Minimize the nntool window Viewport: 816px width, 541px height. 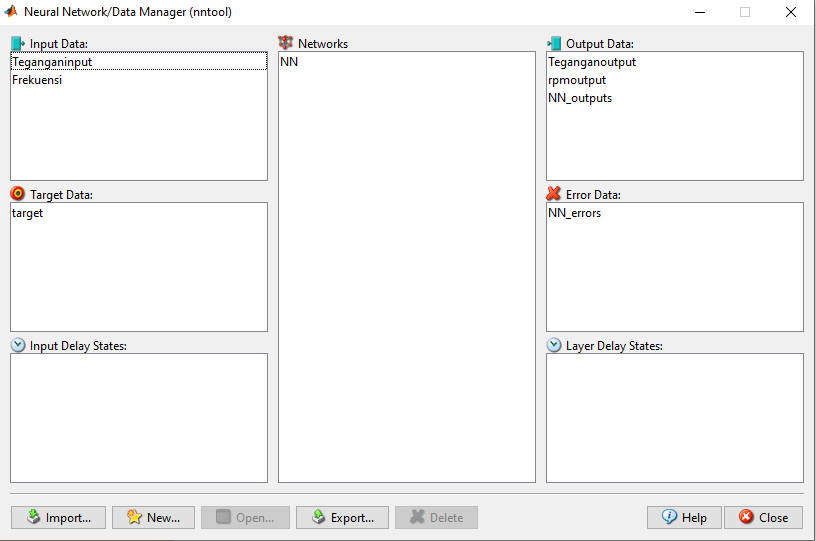[700, 12]
